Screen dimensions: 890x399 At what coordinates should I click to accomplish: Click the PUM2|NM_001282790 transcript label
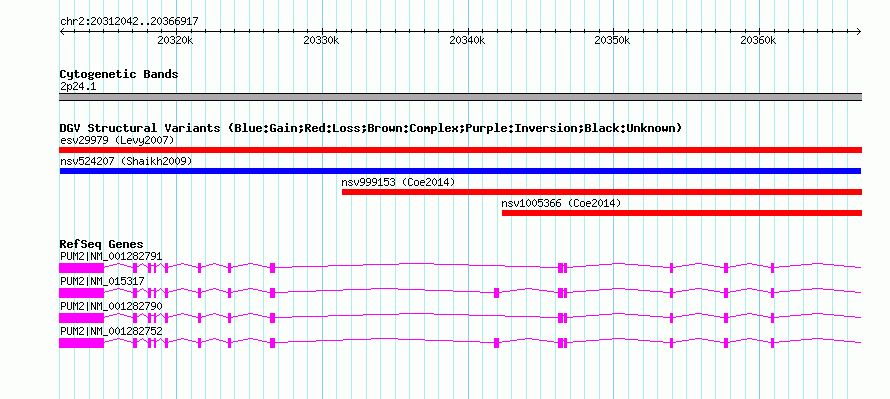[x=111, y=306]
